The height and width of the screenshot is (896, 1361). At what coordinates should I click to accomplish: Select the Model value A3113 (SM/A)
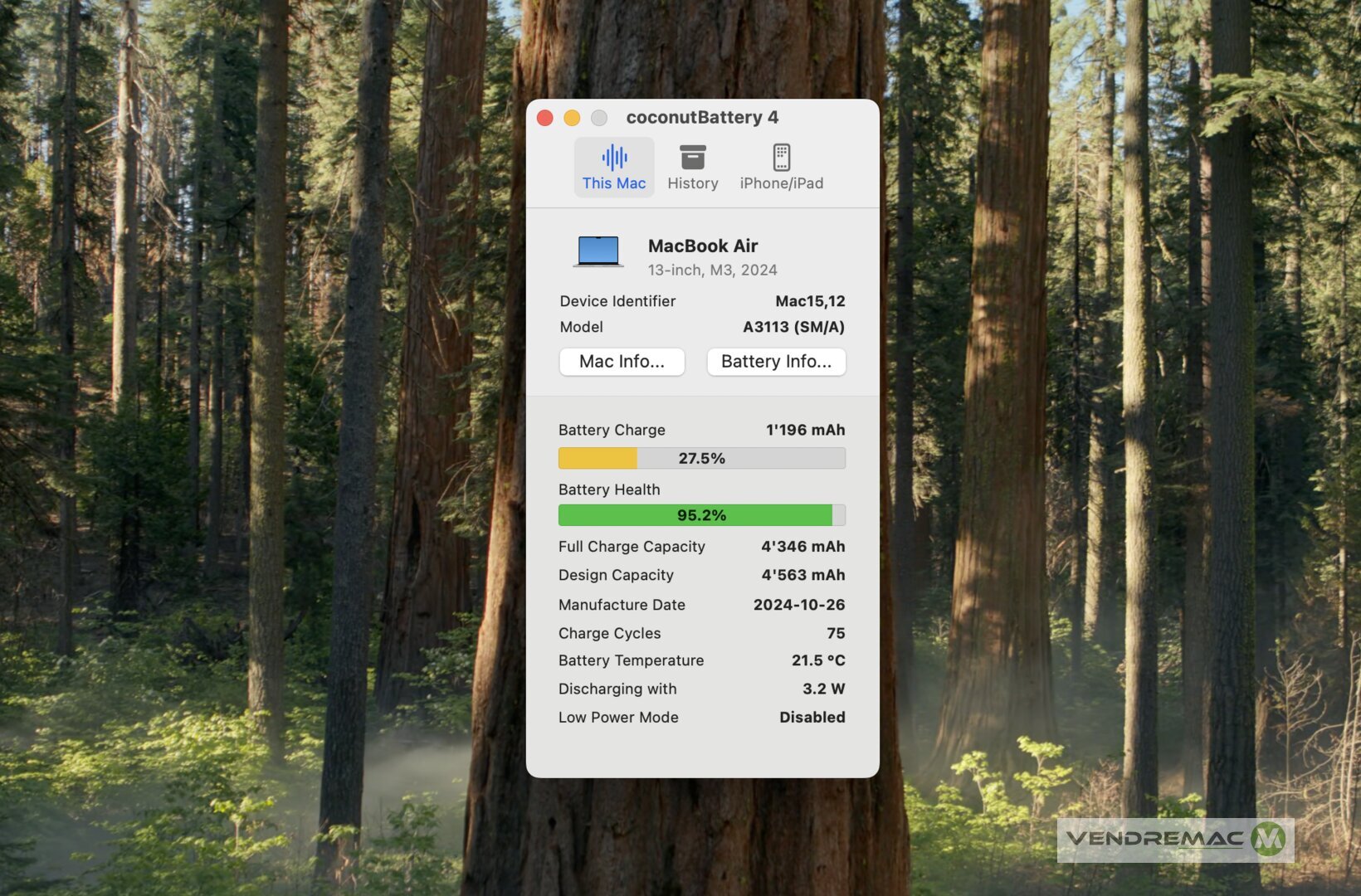coord(793,327)
